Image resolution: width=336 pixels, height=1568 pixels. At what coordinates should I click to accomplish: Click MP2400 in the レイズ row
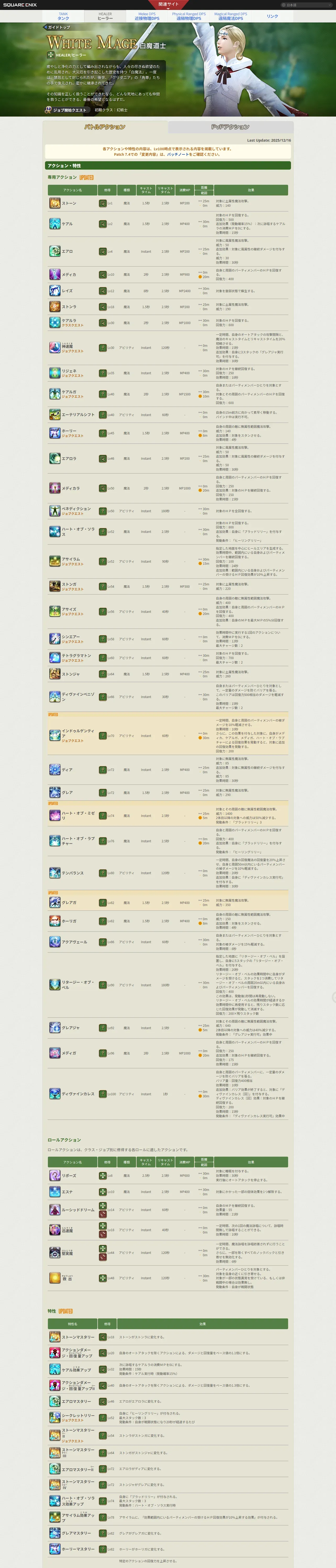pyautogui.click(x=185, y=291)
